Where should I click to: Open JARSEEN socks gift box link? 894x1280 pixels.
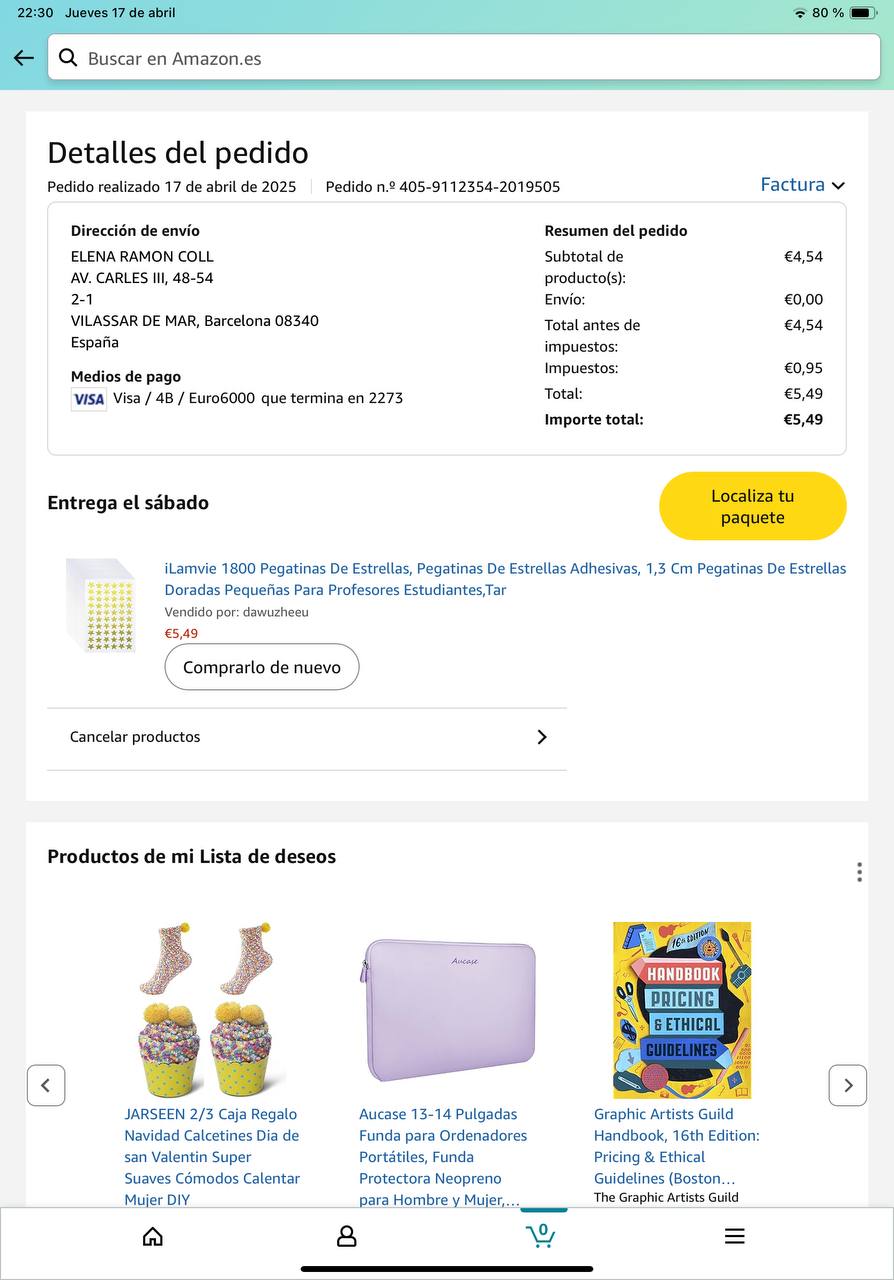point(212,1156)
